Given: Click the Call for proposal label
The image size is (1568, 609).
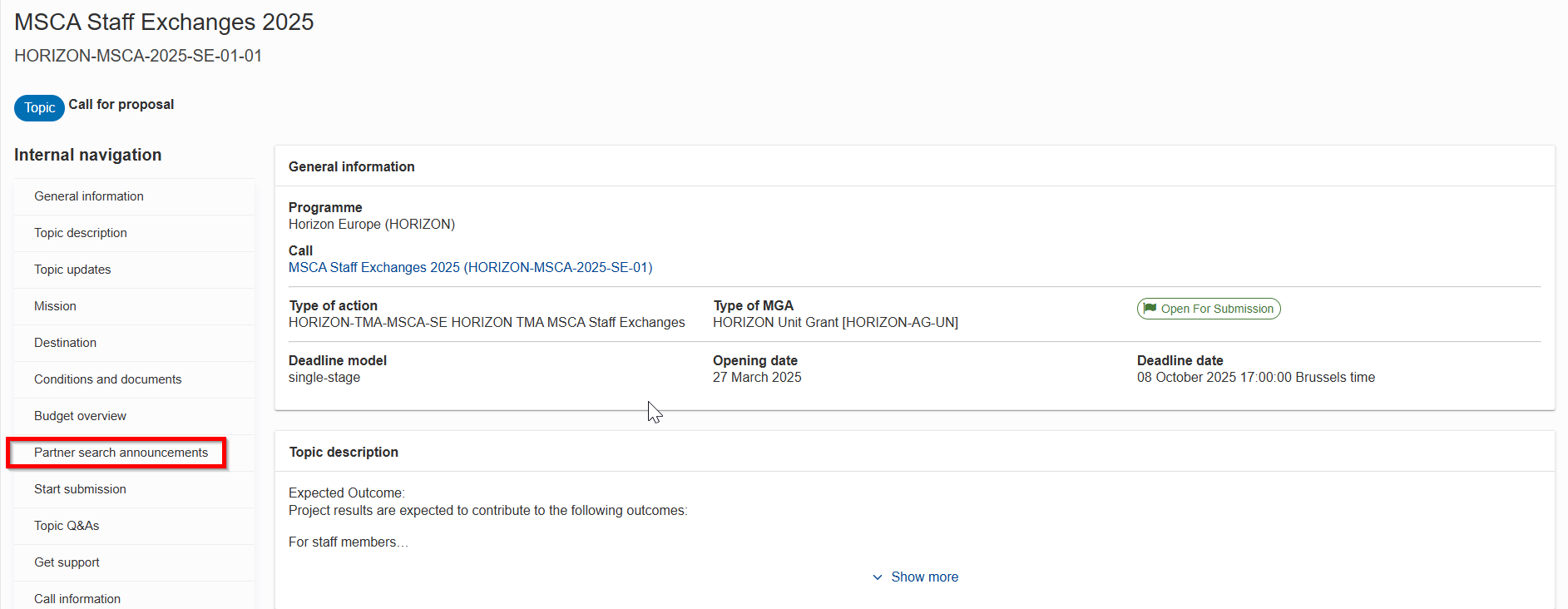Looking at the screenshot, I should (x=121, y=104).
